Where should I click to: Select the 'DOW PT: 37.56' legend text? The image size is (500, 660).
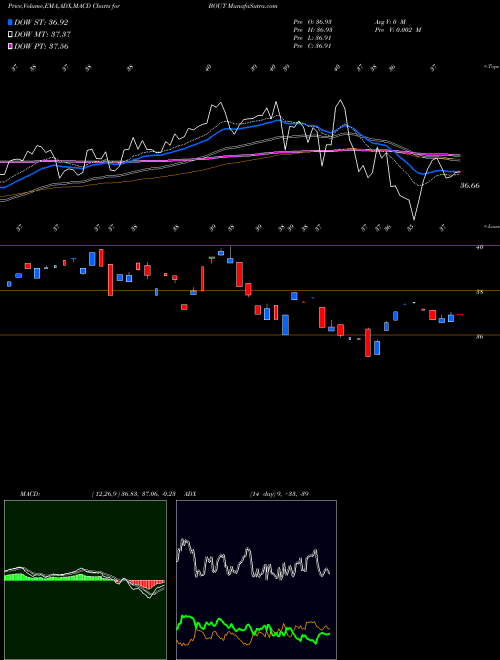41,46
